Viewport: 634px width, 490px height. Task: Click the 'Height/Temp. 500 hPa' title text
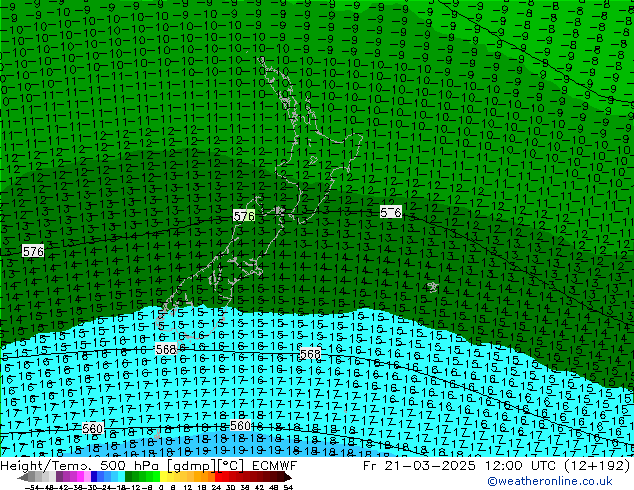coord(79,466)
